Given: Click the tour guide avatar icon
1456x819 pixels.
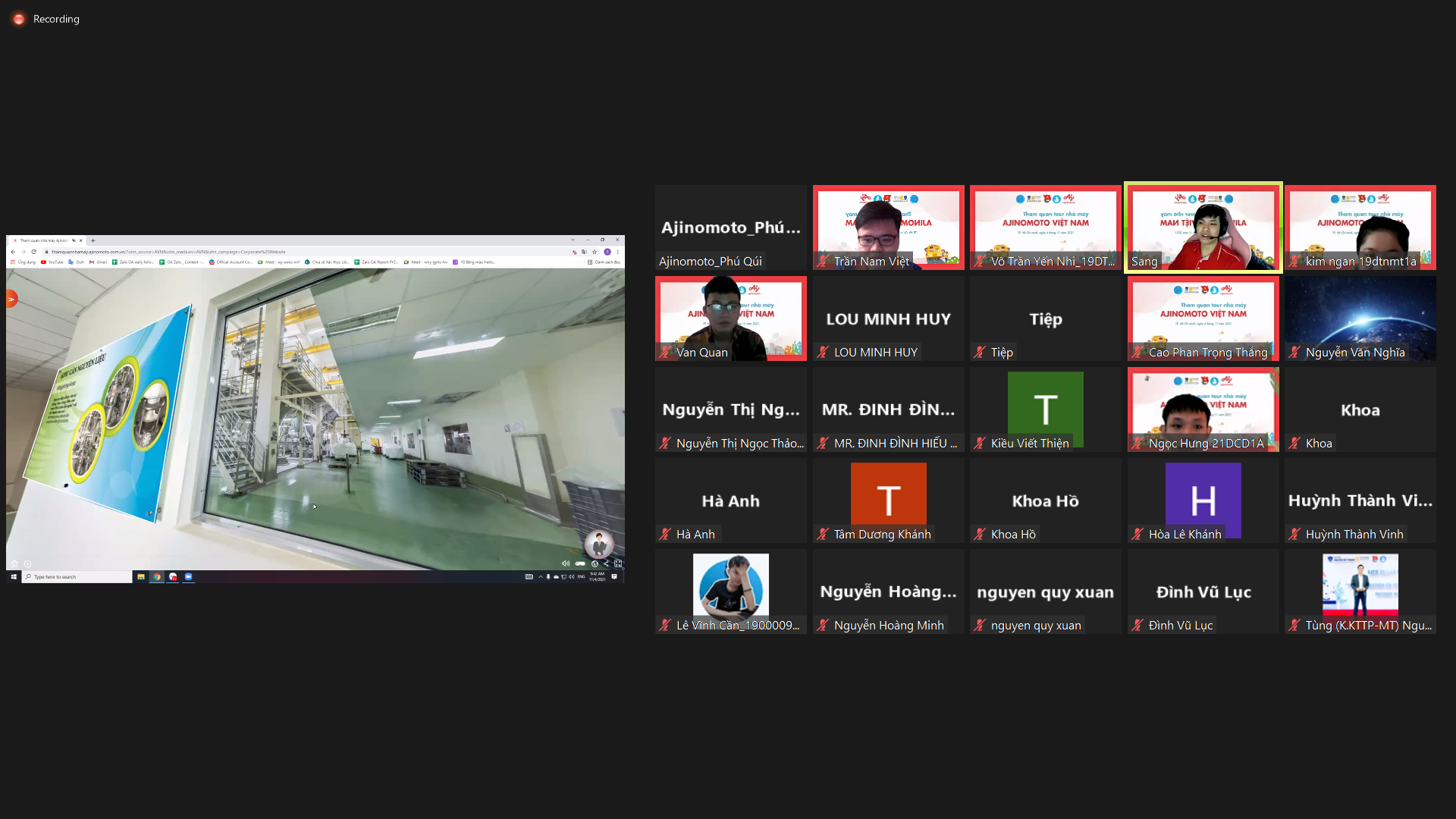Looking at the screenshot, I should coord(598,543).
